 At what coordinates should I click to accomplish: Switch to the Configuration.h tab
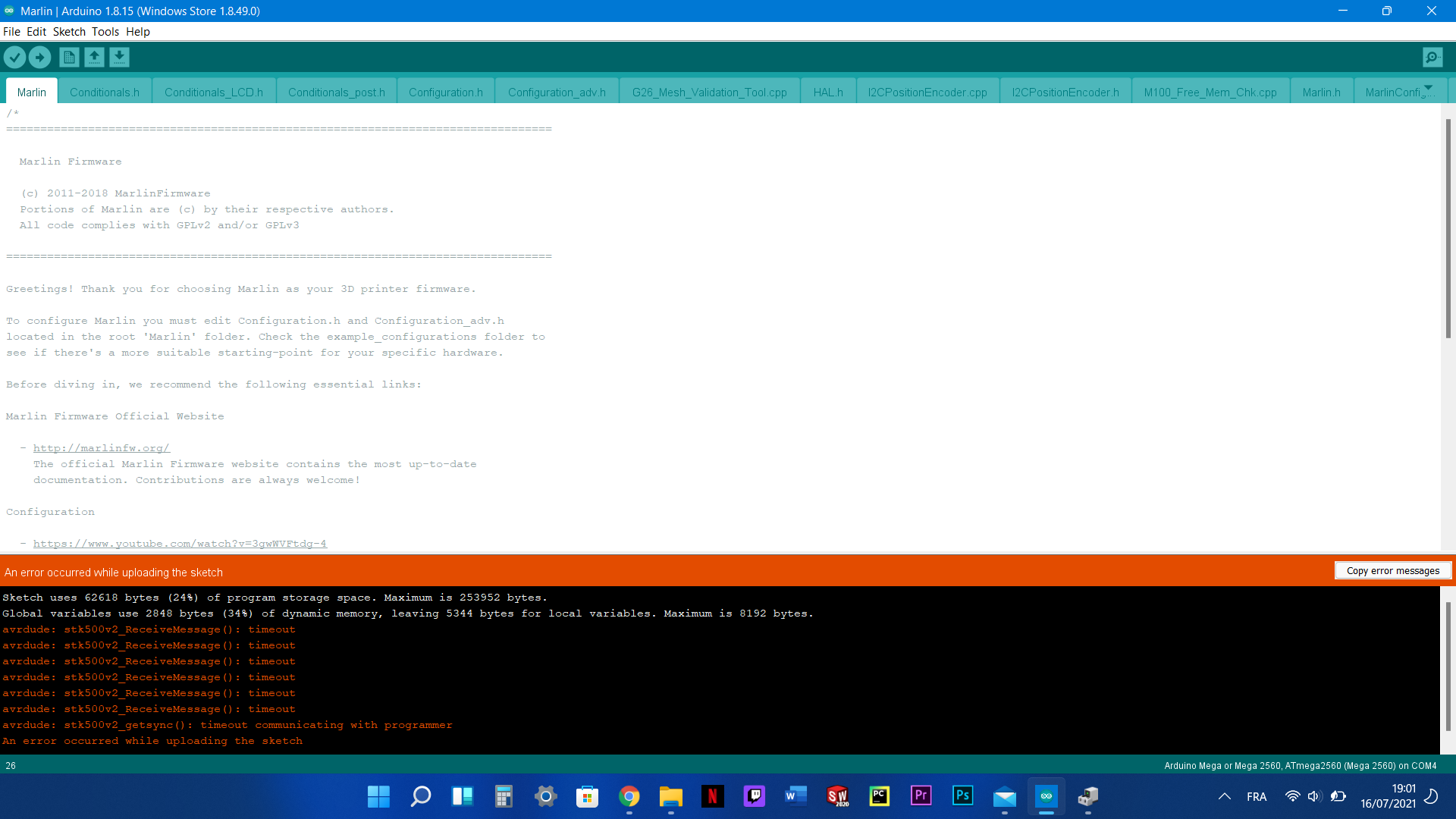coord(445,93)
